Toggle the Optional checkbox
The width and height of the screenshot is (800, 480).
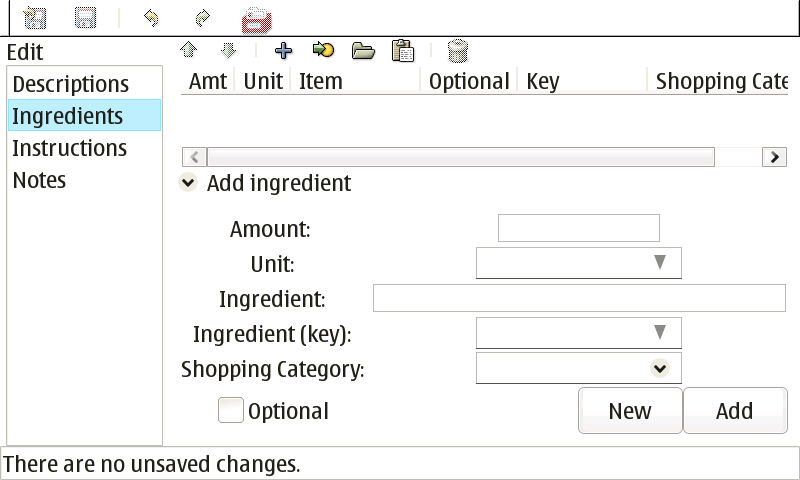click(x=231, y=411)
